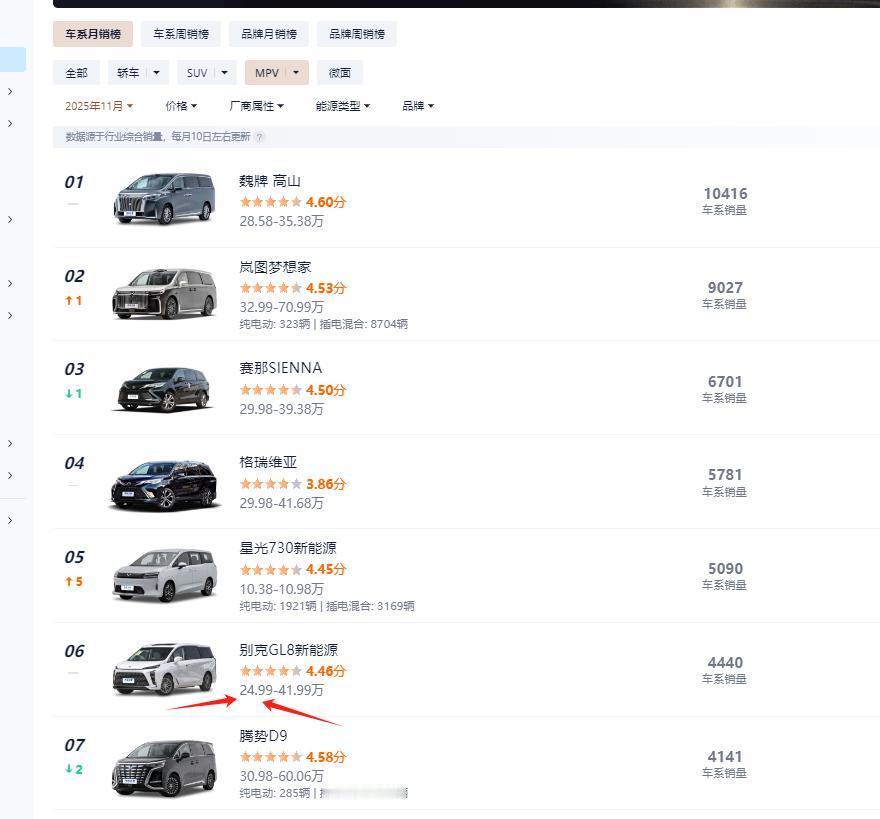
Task: Open the 2025年11月 month selector
Action: click(x=98, y=106)
